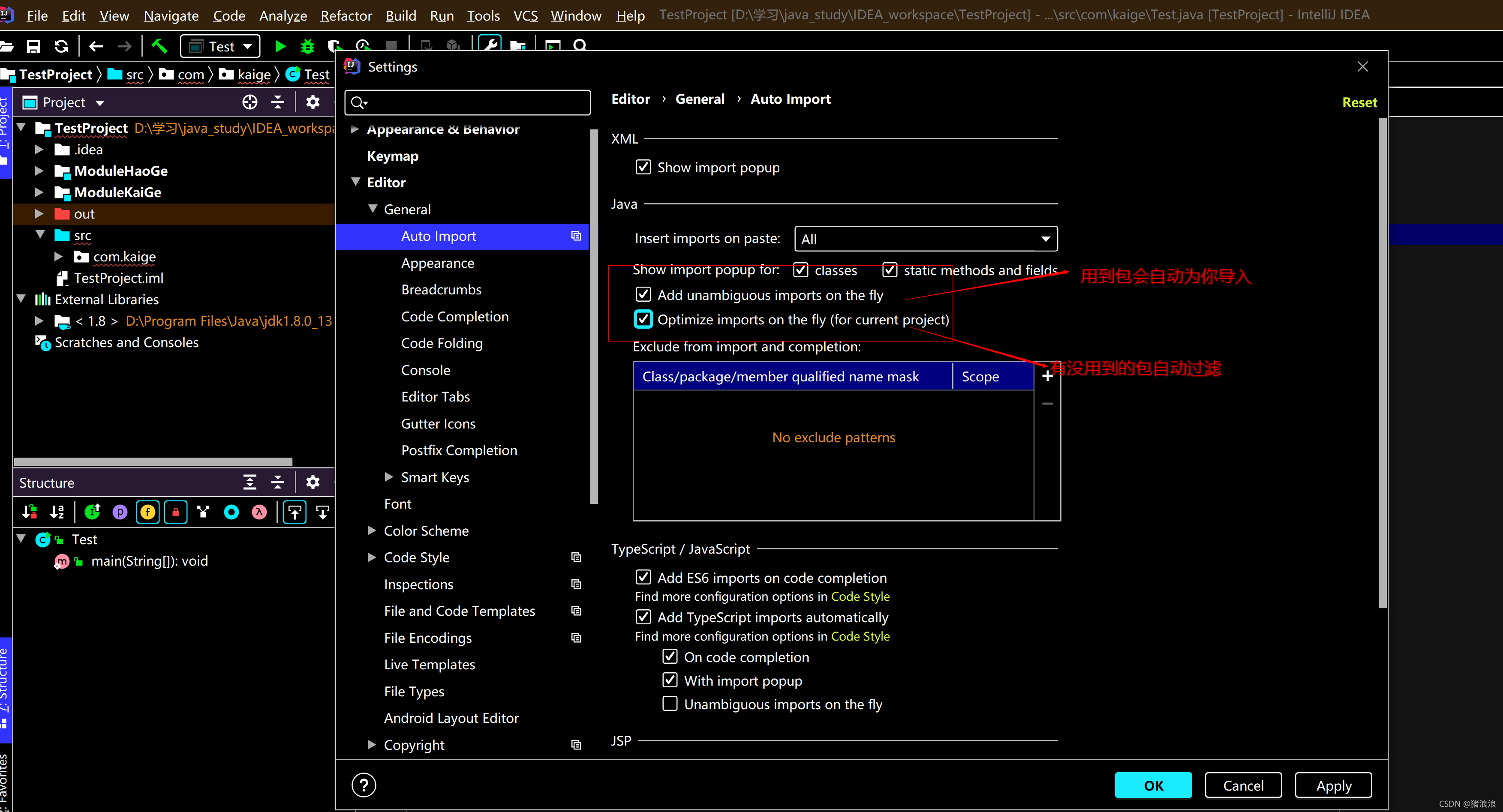This screenshot has height=812, width=1503.
Task: Expand Smart Keys settings node
Action: click(x=389, y=476)
